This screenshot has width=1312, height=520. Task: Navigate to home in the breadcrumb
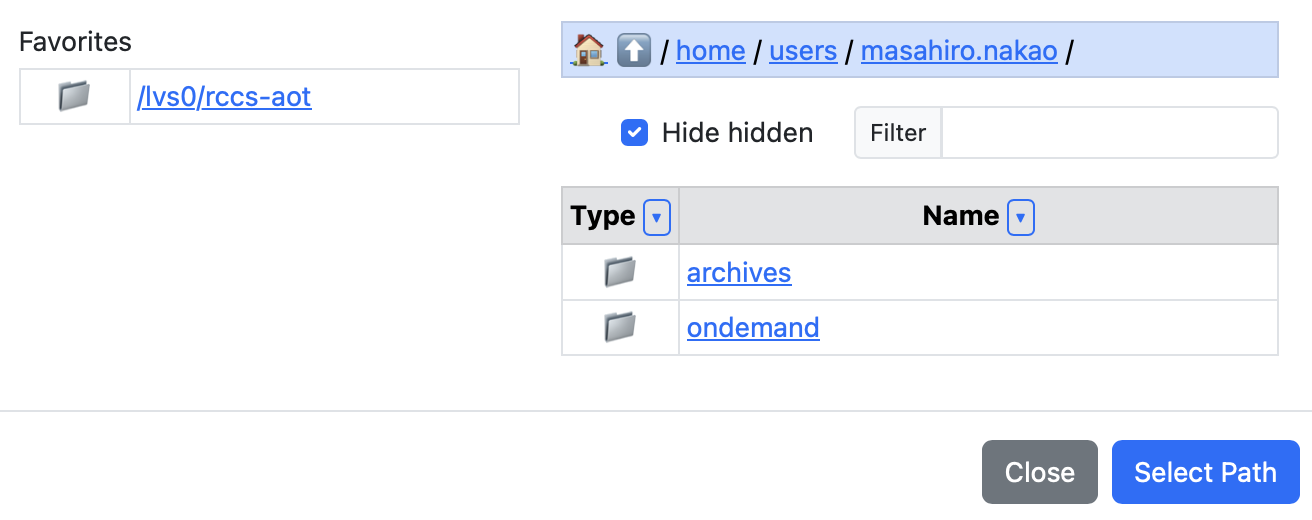click(x=711, y=51)
